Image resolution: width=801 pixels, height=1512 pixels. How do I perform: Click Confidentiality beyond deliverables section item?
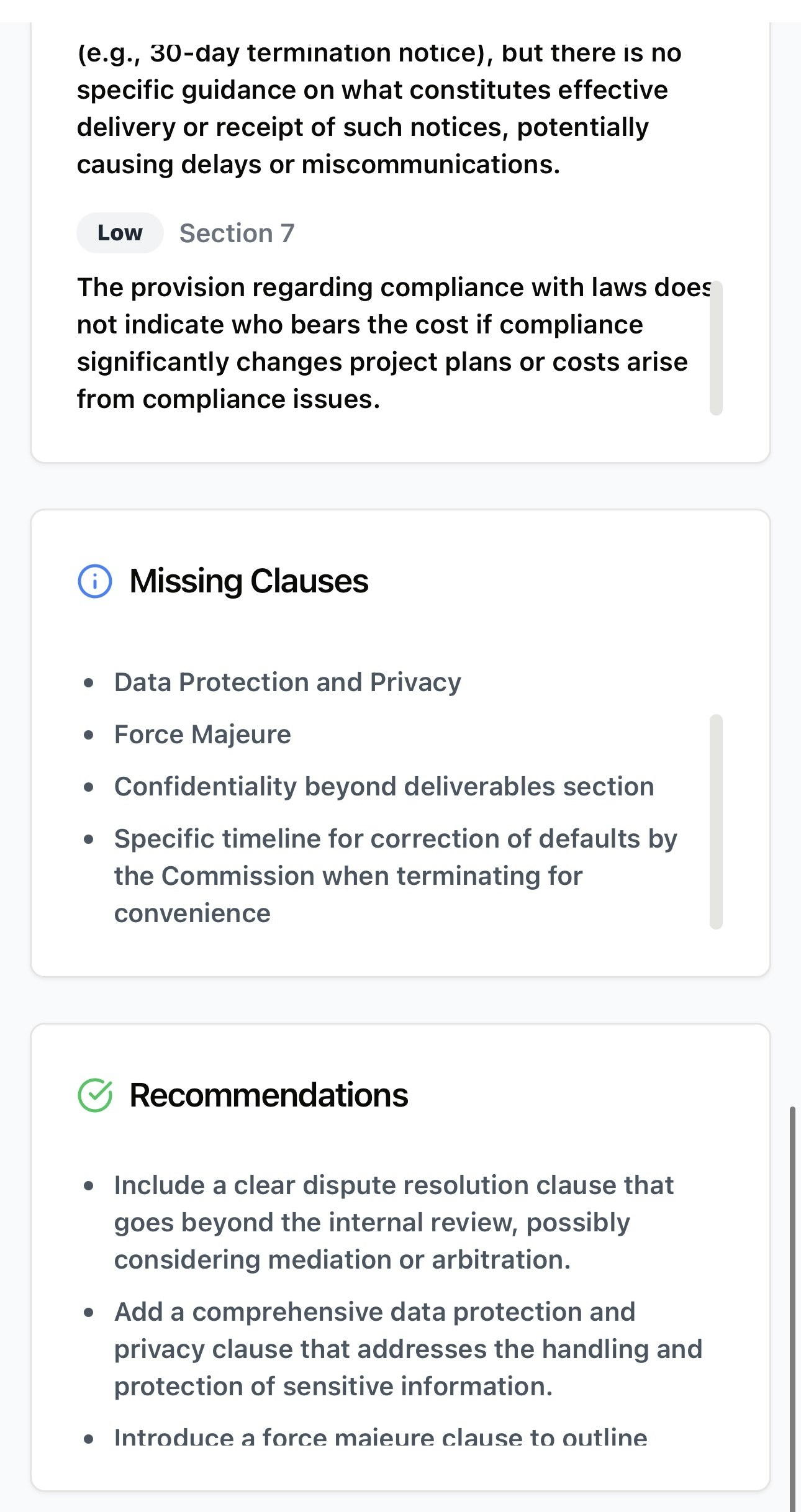click(x=384, y=787)
